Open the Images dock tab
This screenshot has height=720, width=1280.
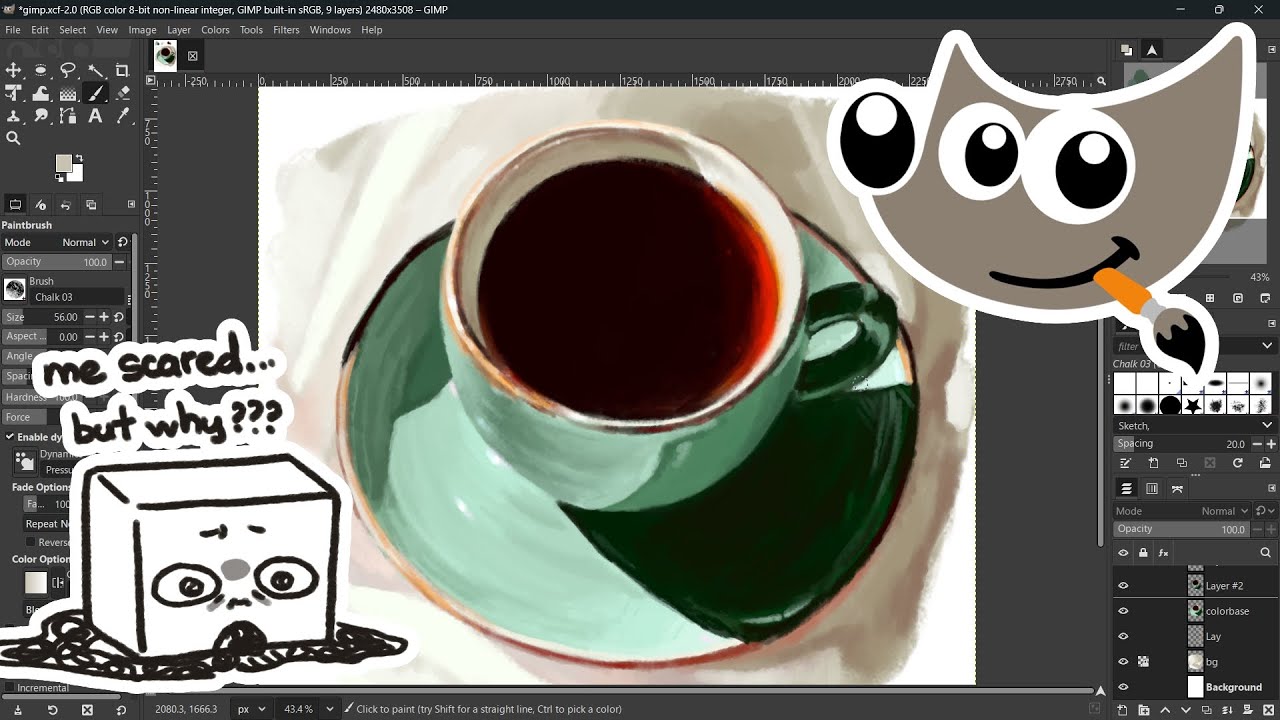[x=91, y=205]
